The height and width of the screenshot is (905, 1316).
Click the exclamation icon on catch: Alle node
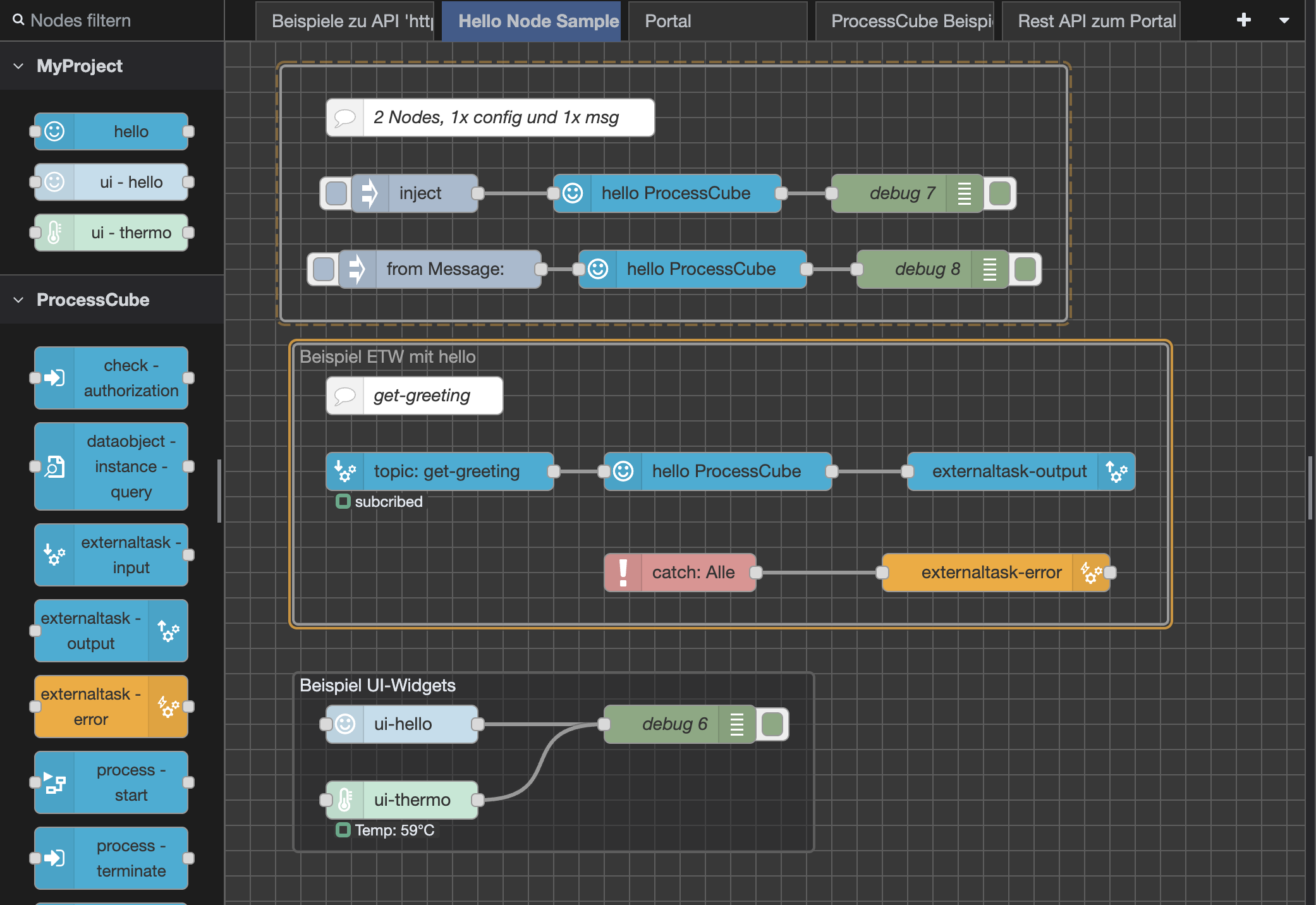point(623,573)
